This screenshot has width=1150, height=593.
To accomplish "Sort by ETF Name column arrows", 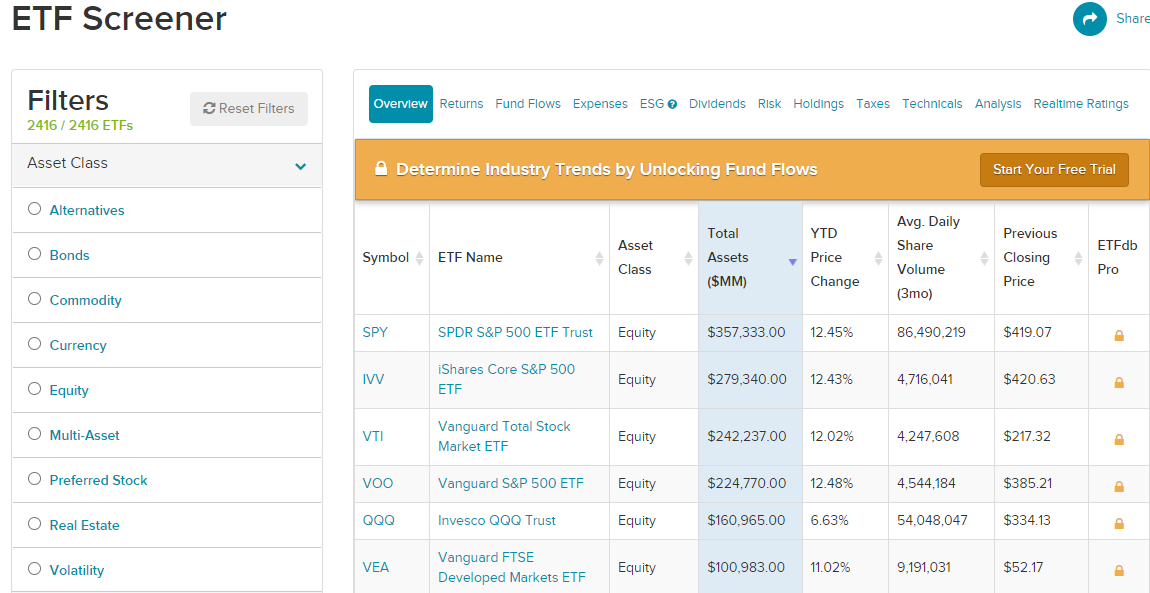I will [599, 258].
